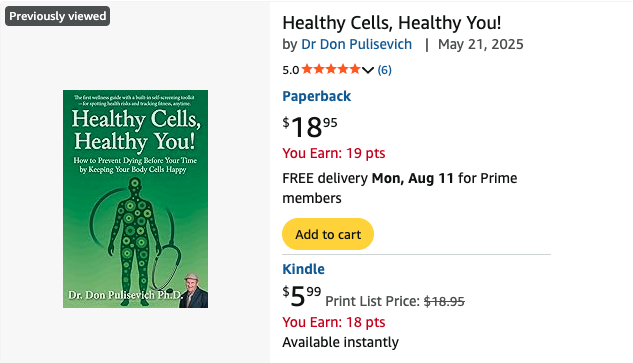The image size is (633, 363).
Task: Click the $5.99 Kindle price
Action: click(302, 296)
